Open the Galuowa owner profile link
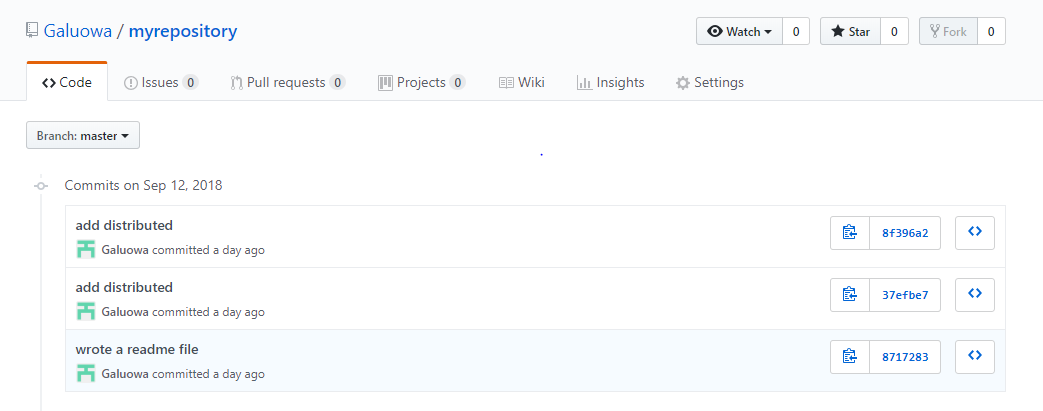Viewport: 1043px width, 411px height. point(77,31)
